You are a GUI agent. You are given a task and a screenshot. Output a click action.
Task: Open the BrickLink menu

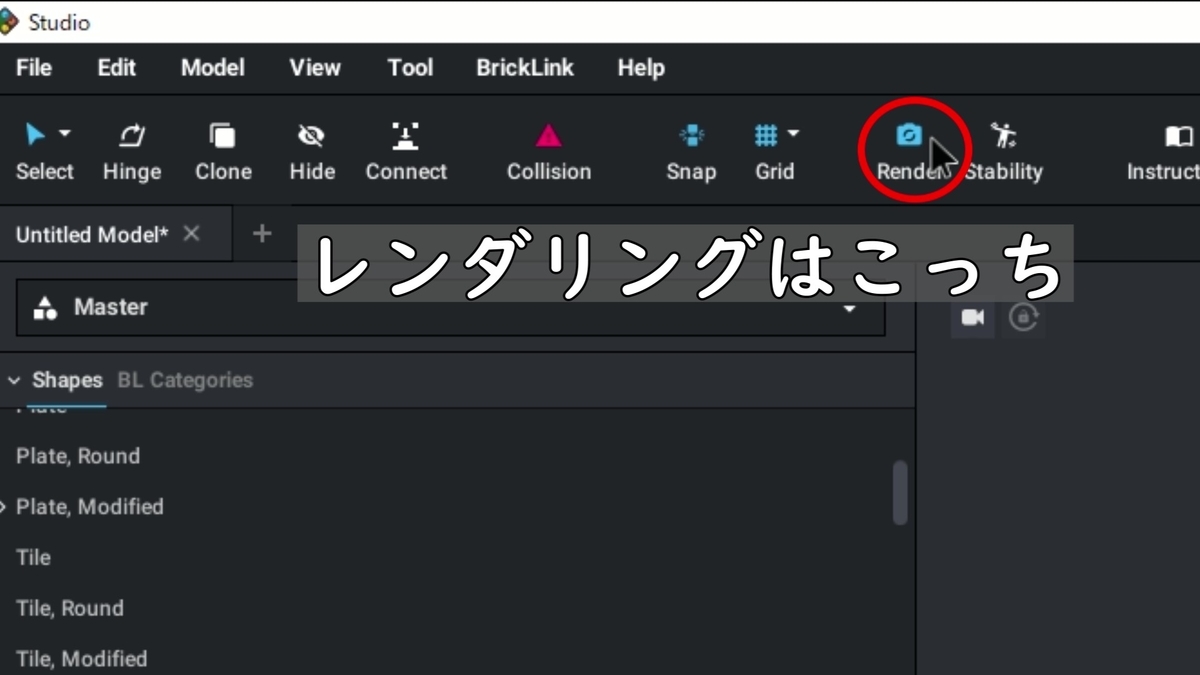click(525, 68)
